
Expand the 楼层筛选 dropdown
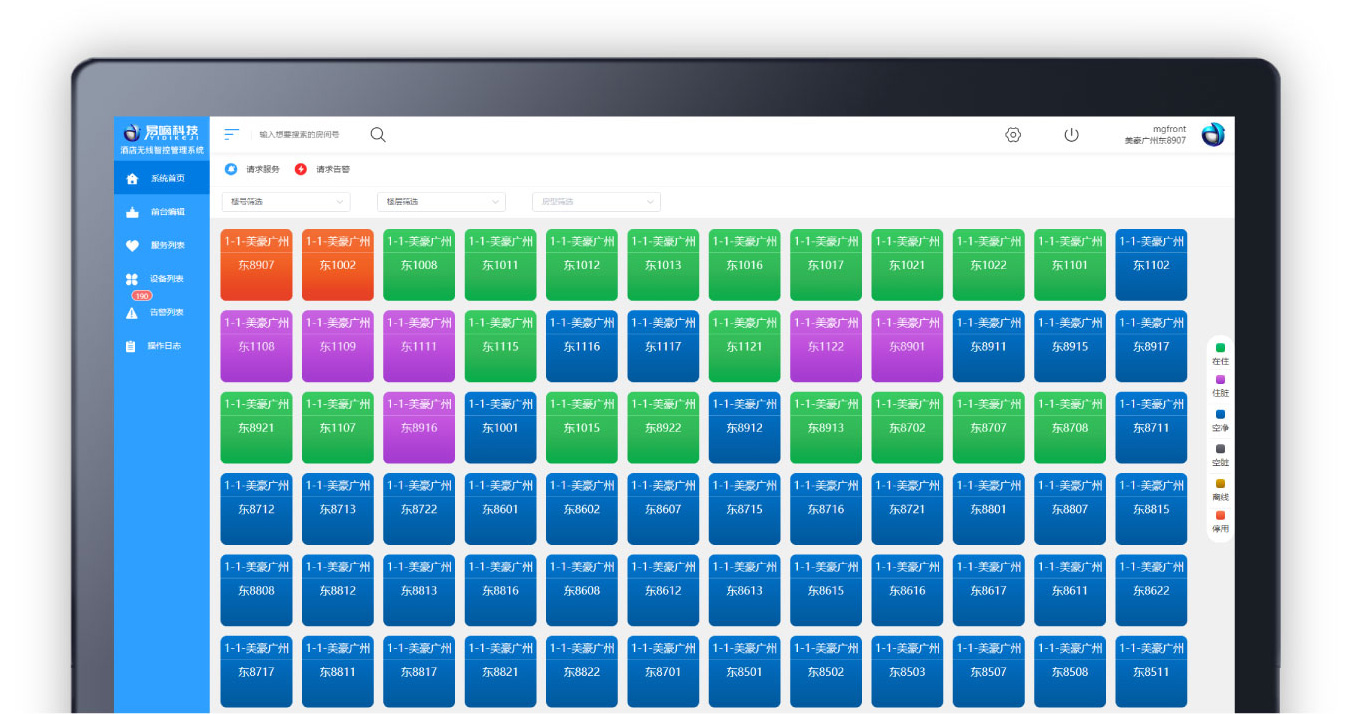pyautogui.click(x=441, y=202)
